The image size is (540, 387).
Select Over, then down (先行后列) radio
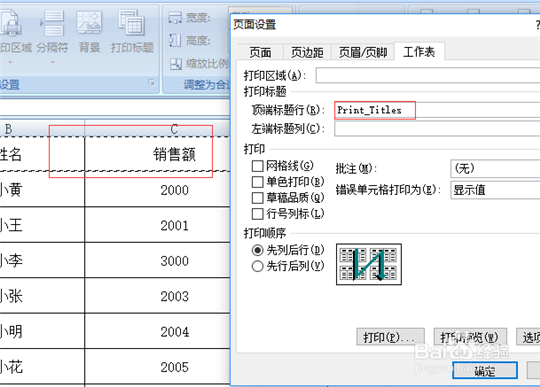pos(258,266)
